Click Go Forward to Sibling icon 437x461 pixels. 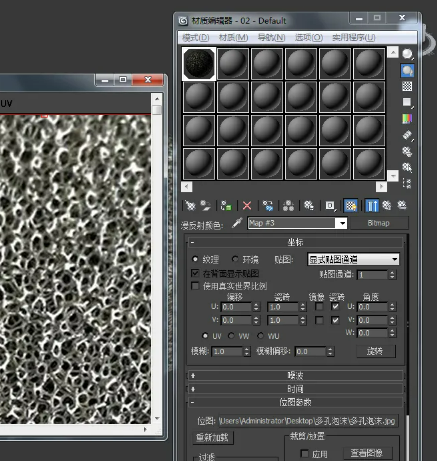point(402,206)
